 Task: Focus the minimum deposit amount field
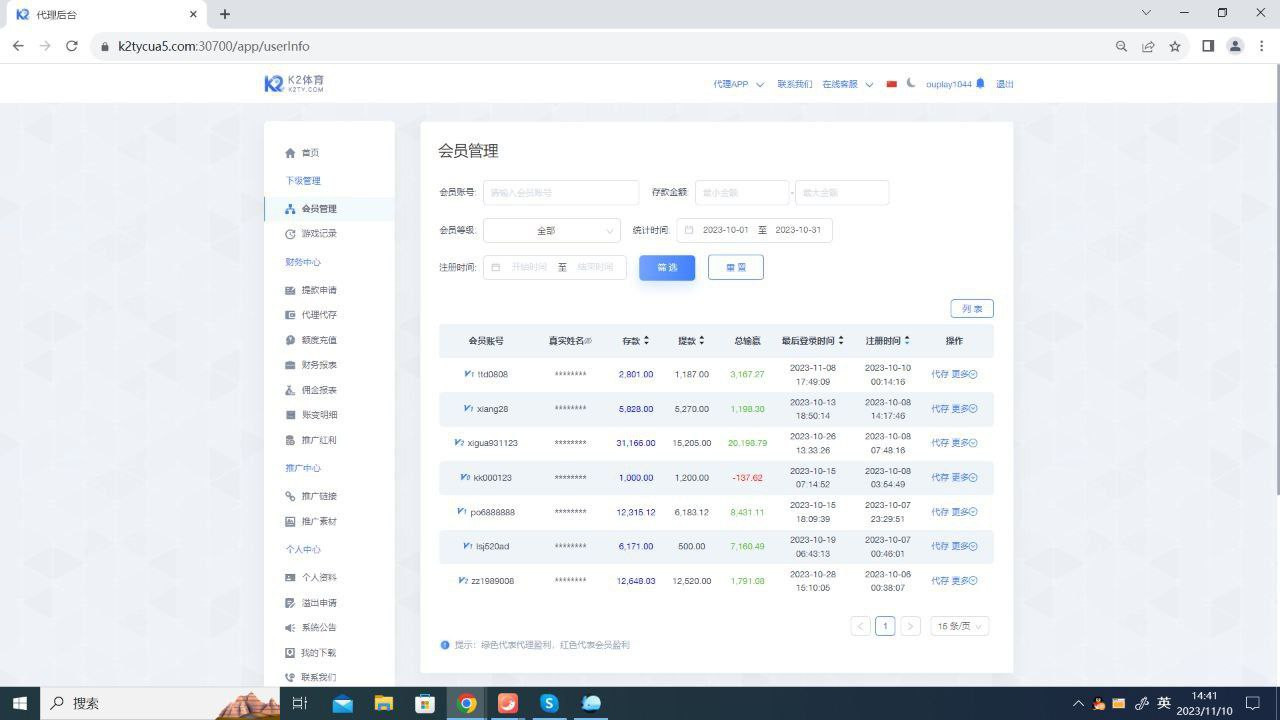tap(742, 193)
